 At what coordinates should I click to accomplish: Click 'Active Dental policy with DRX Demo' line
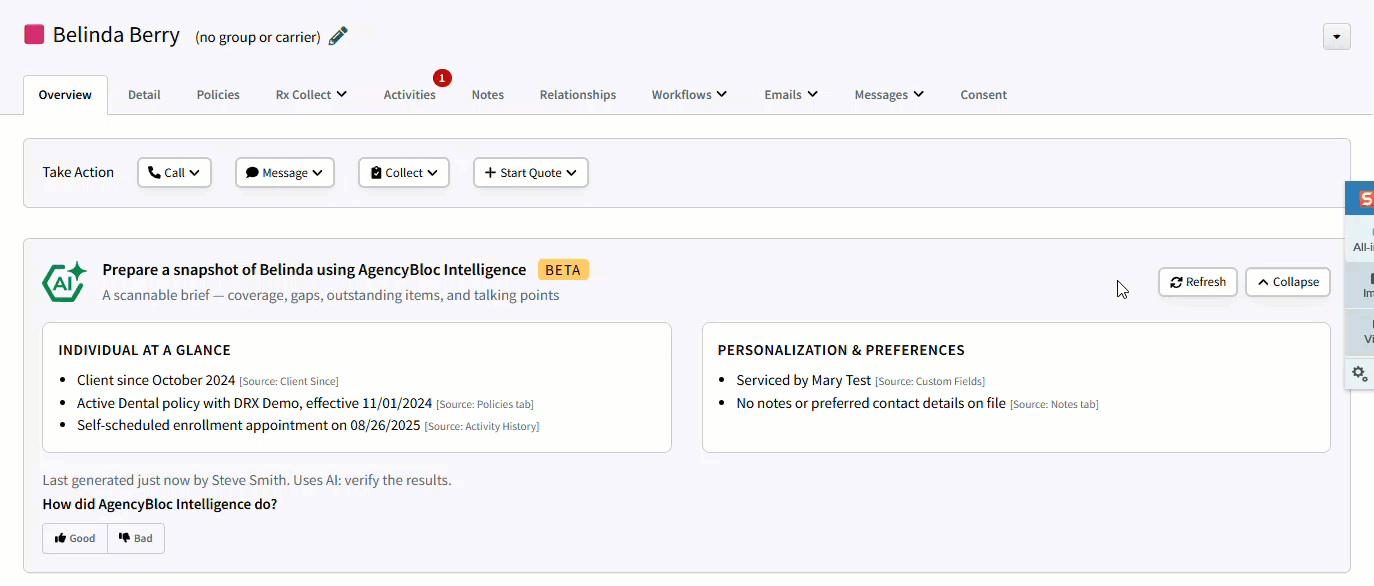click(254, 403)
